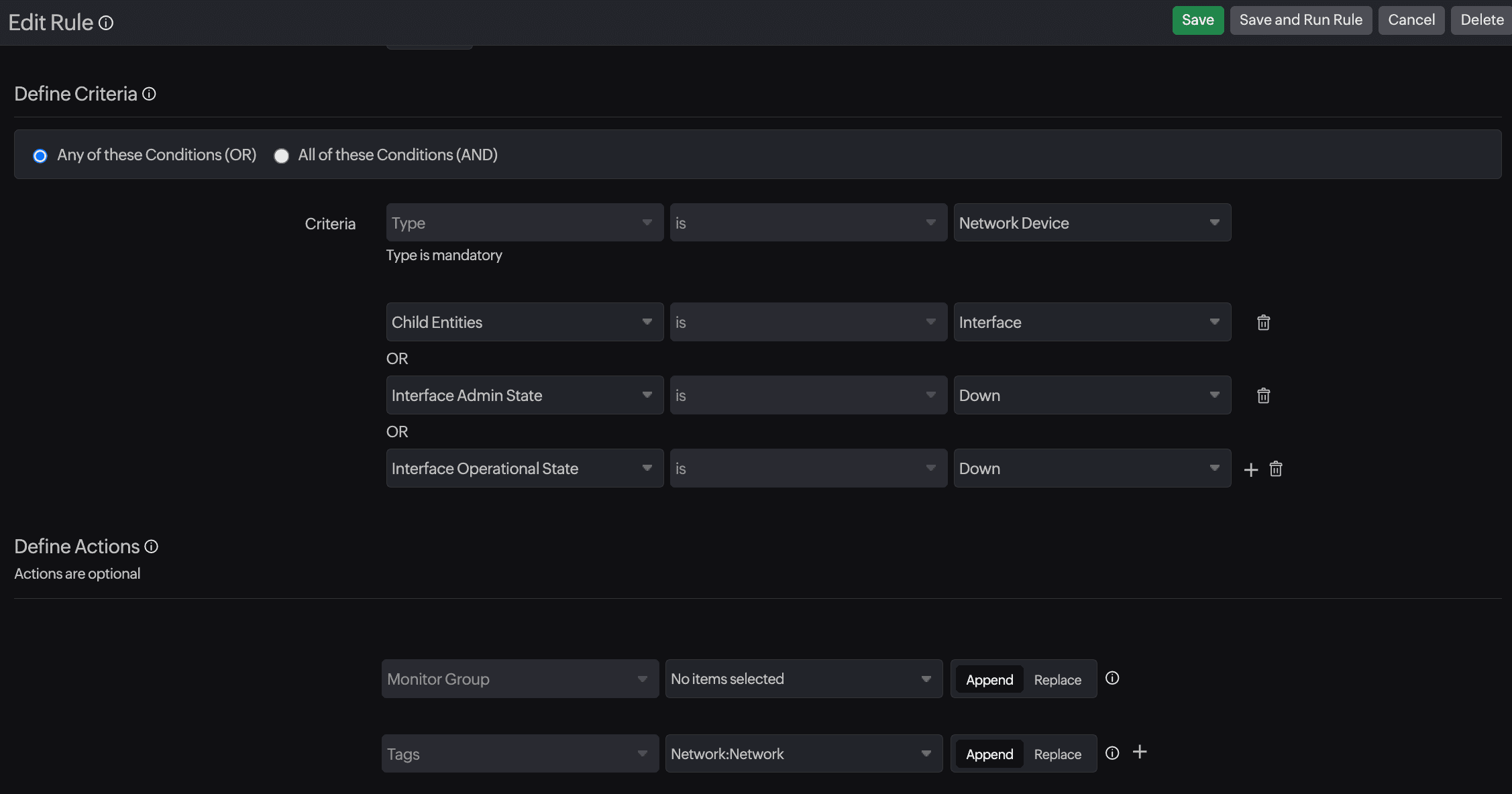Add another tag action row

point(1140,752)
